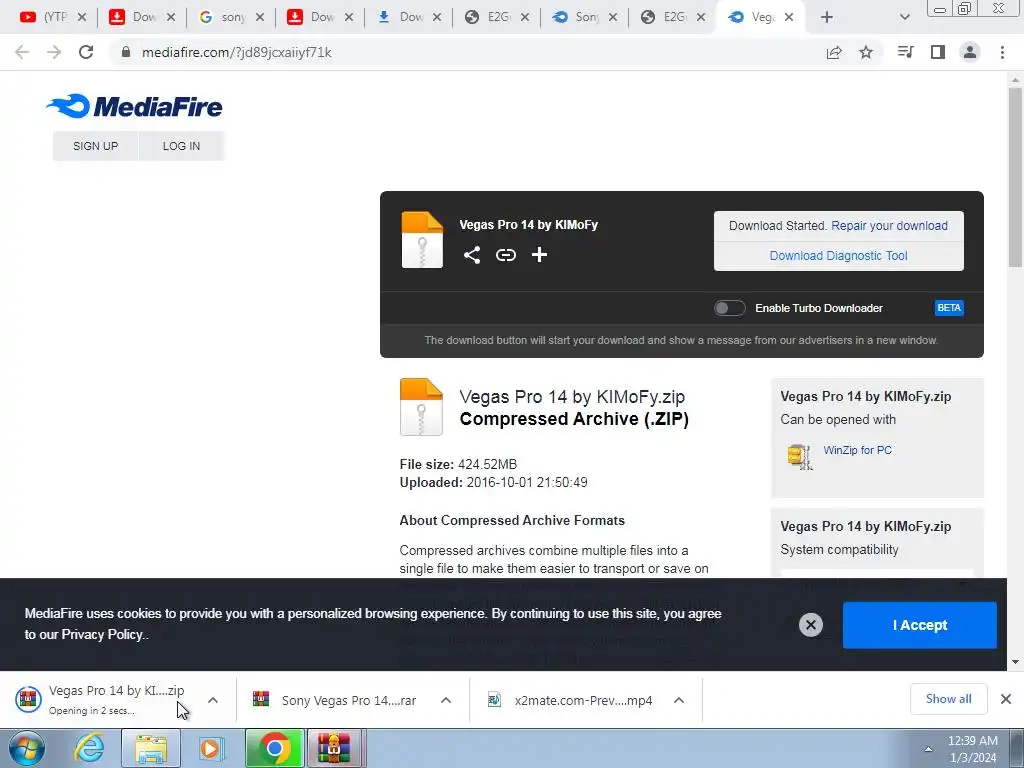The height and width of the screenshot is (768, 1024).
Task: Click the MediaFire logo
Action: tap(135, 106)
